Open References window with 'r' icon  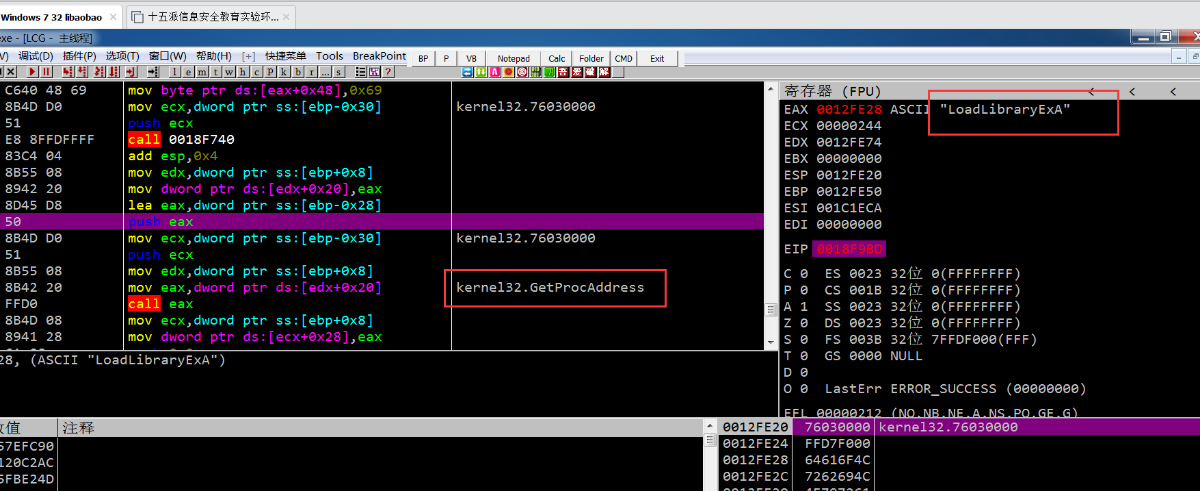pos(311,72)
